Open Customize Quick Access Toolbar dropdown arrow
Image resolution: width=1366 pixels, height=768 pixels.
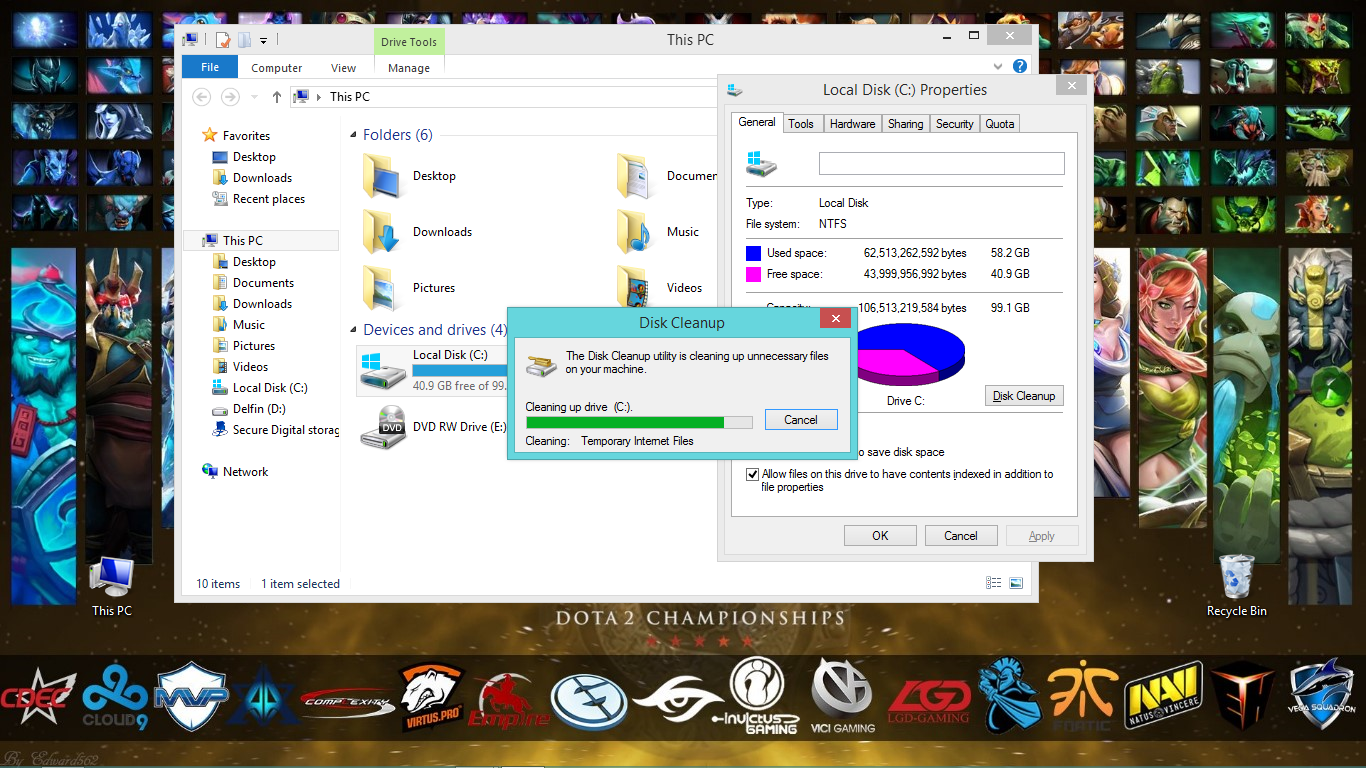coord(264,41)
